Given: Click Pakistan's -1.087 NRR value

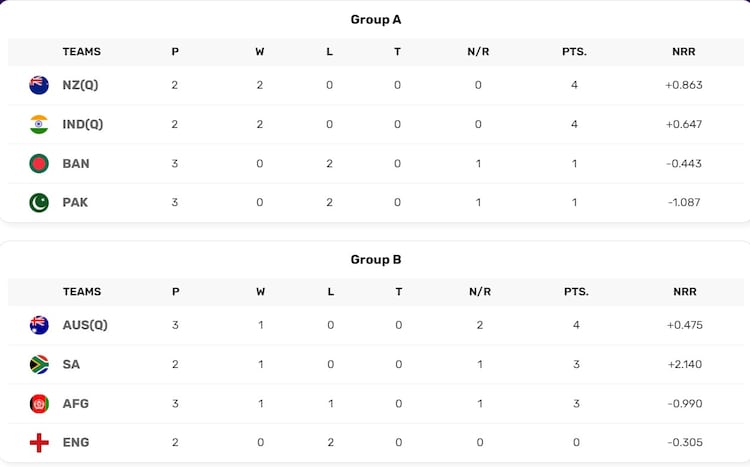Looking at the screenshot, I should click(684, 202).
